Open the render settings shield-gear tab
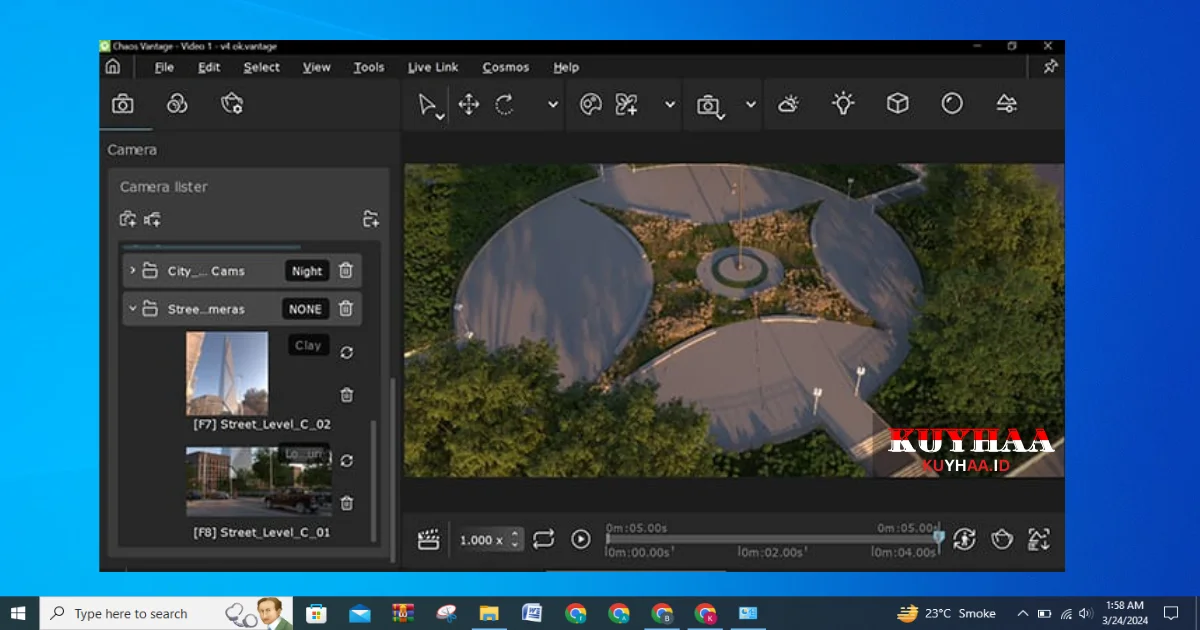The image size is (1200, 630). pyautogui.click(x=232, y=104)
